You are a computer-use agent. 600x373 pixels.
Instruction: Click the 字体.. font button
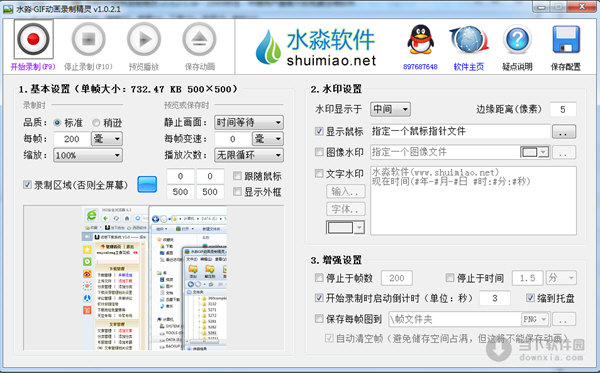pyautogui.click(x=346, y=209)
